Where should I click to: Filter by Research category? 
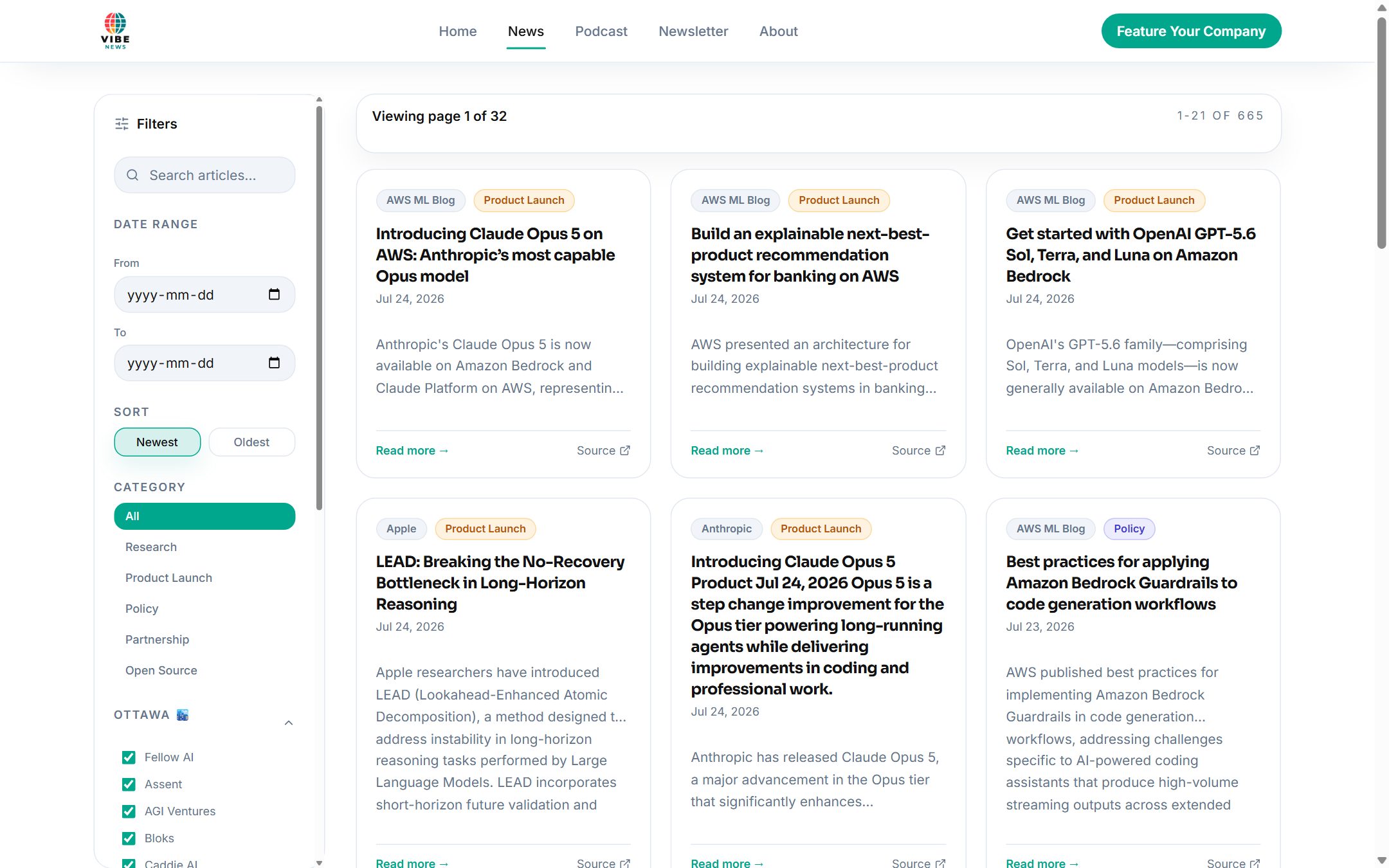(x=204, y=547)
